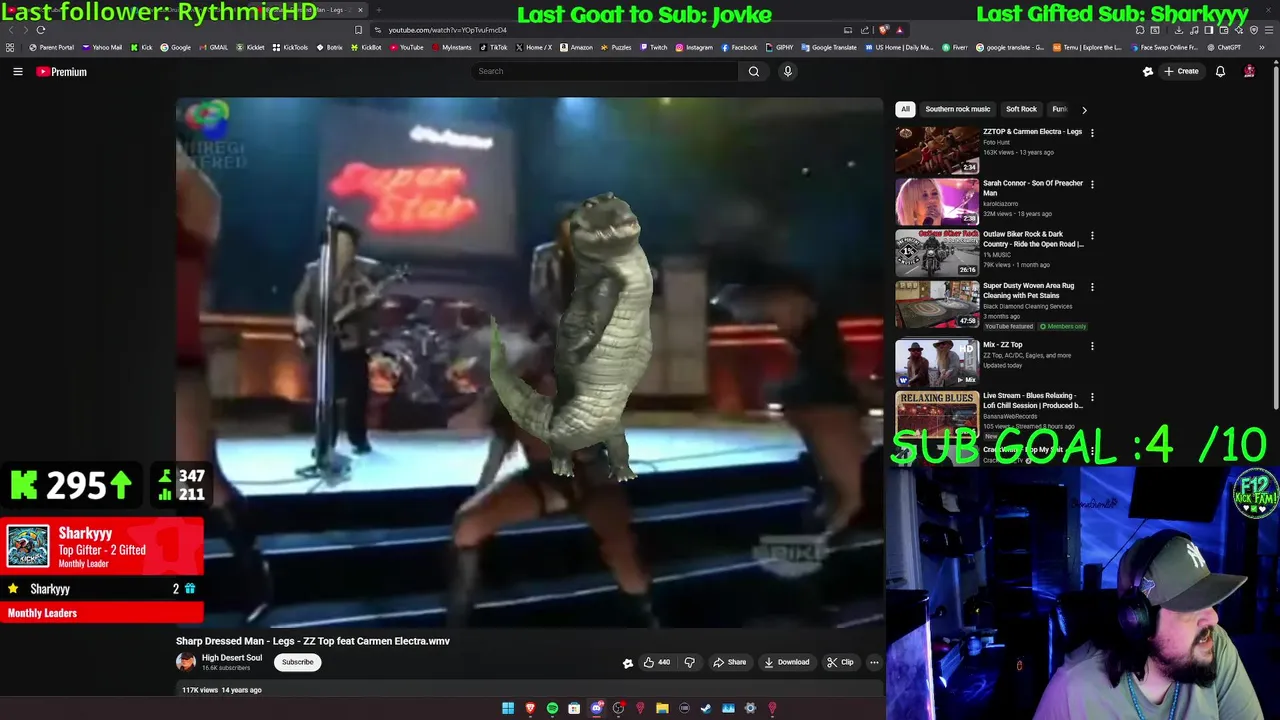The height and width of the screenshot is (720, 1280).
Task: Open menu for Sarah Connor video
Action: (1092, 184)
